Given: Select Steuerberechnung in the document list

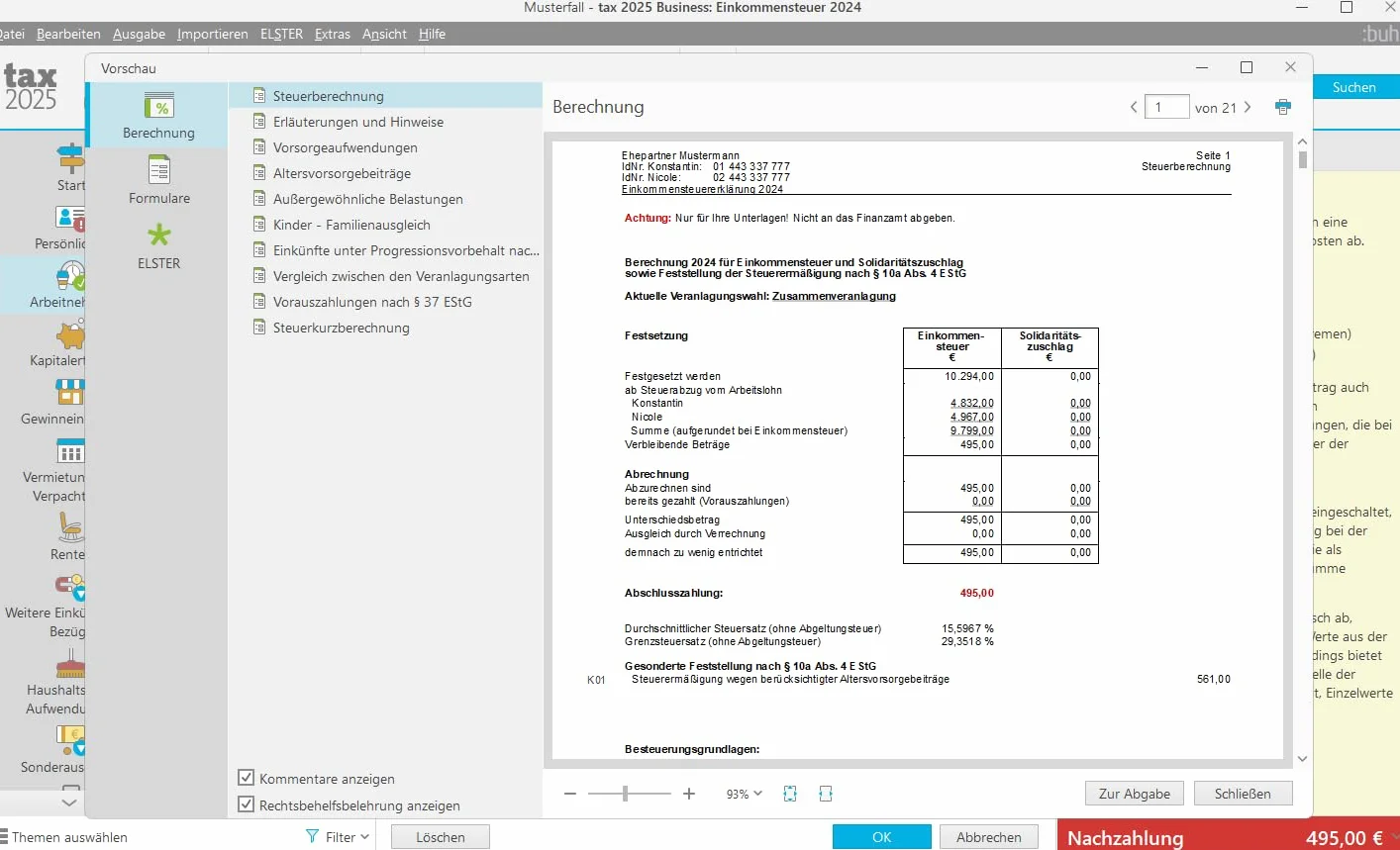Looking at the screenshot, I should pyautogui.click(x=386, y=96).
